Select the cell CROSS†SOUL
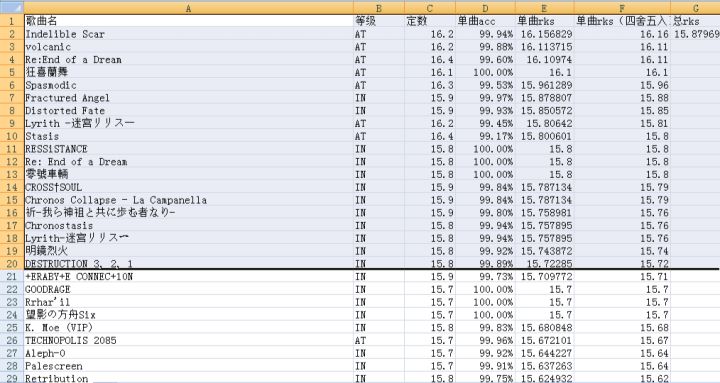 188,187
